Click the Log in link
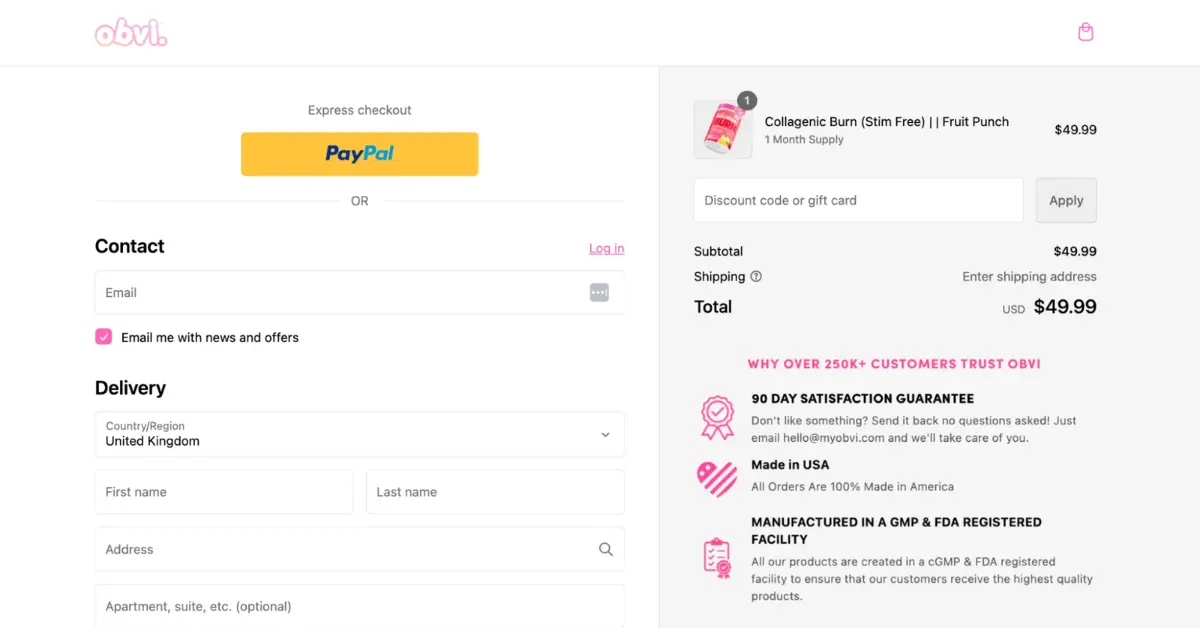The height and width of the screenshot is (628, 1200). click(606, 248)
